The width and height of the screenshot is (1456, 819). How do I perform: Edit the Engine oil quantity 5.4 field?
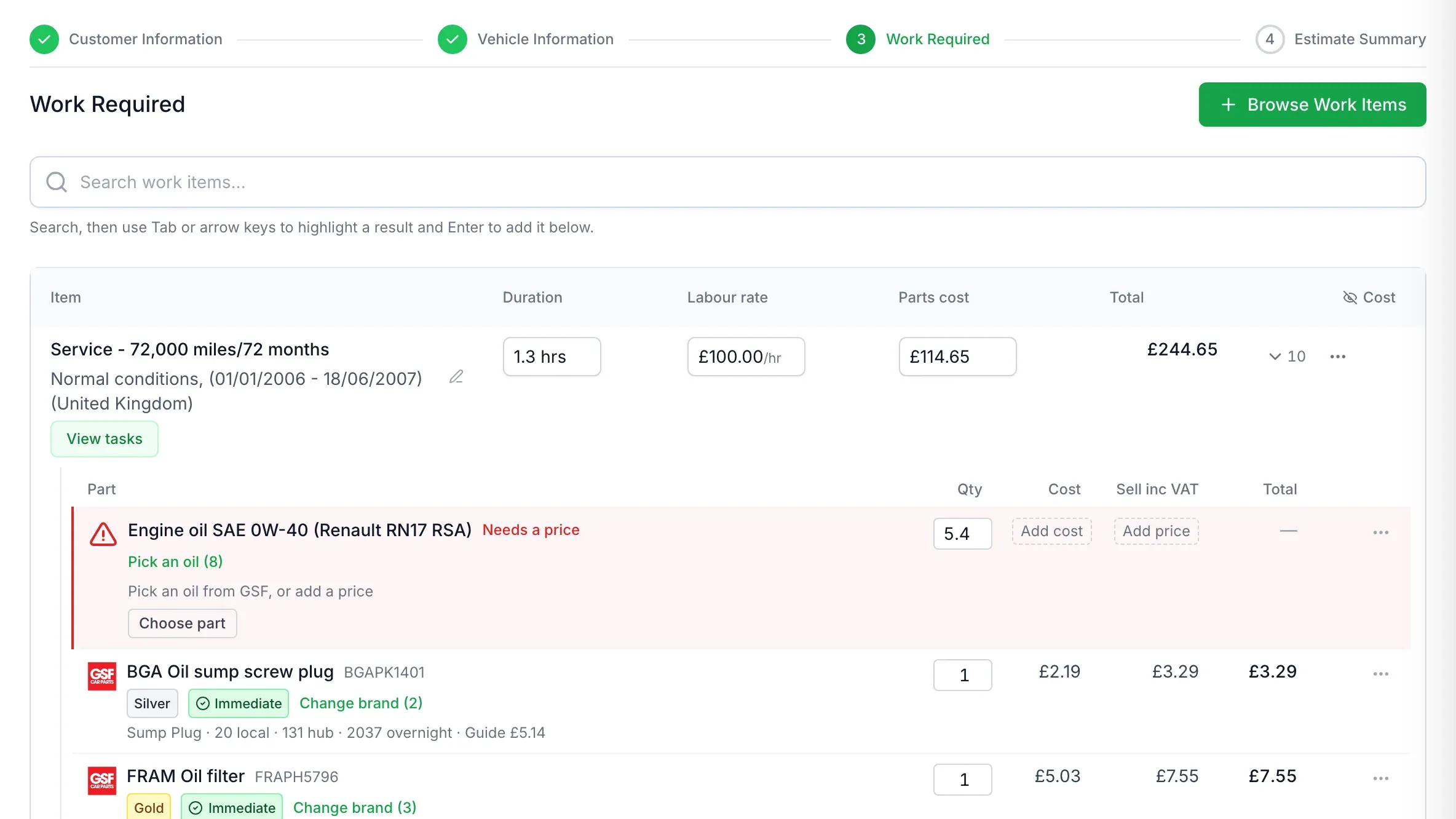963,534
